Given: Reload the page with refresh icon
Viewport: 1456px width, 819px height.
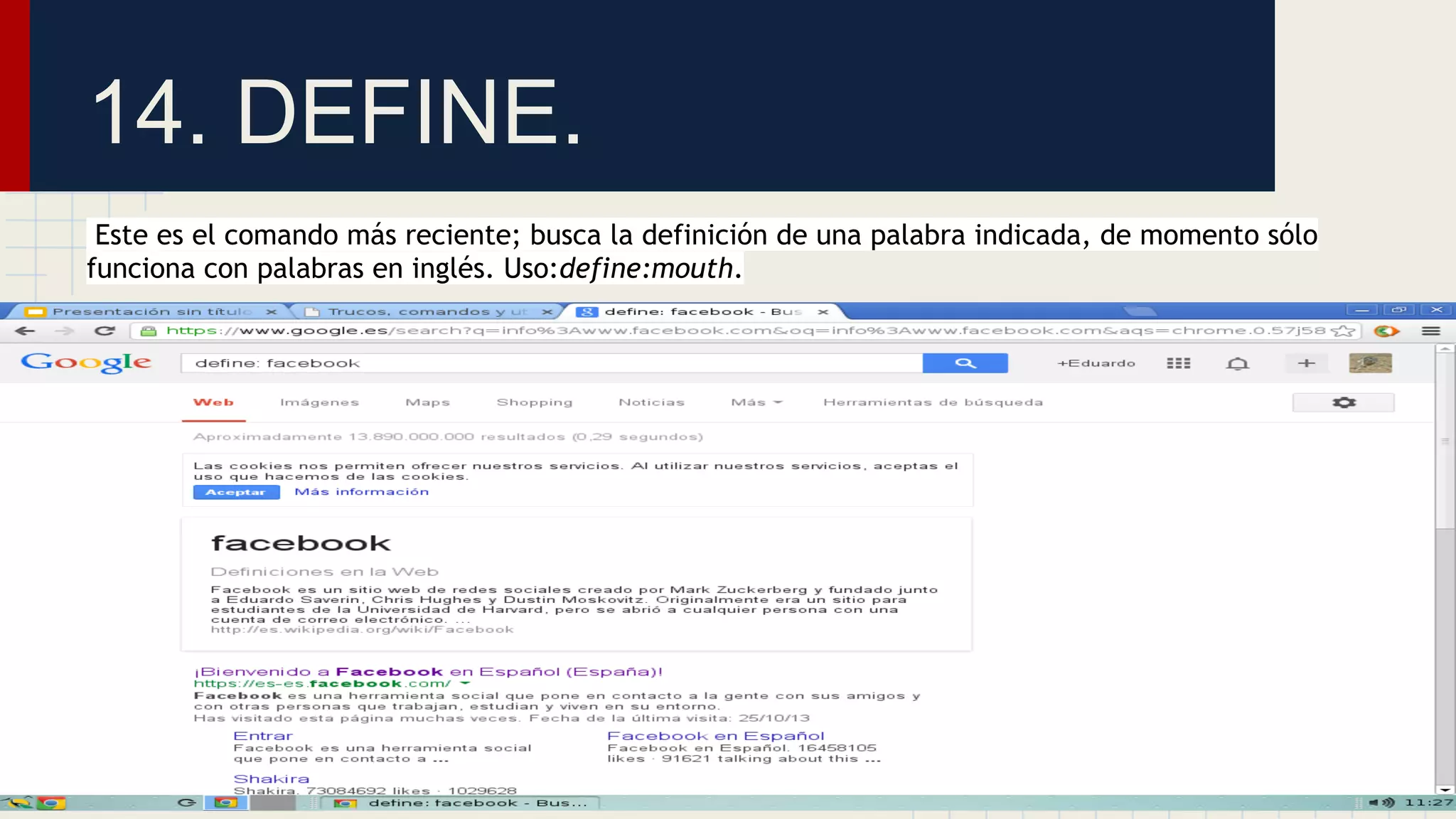Looking at the screenshot, I should point(105,331).
